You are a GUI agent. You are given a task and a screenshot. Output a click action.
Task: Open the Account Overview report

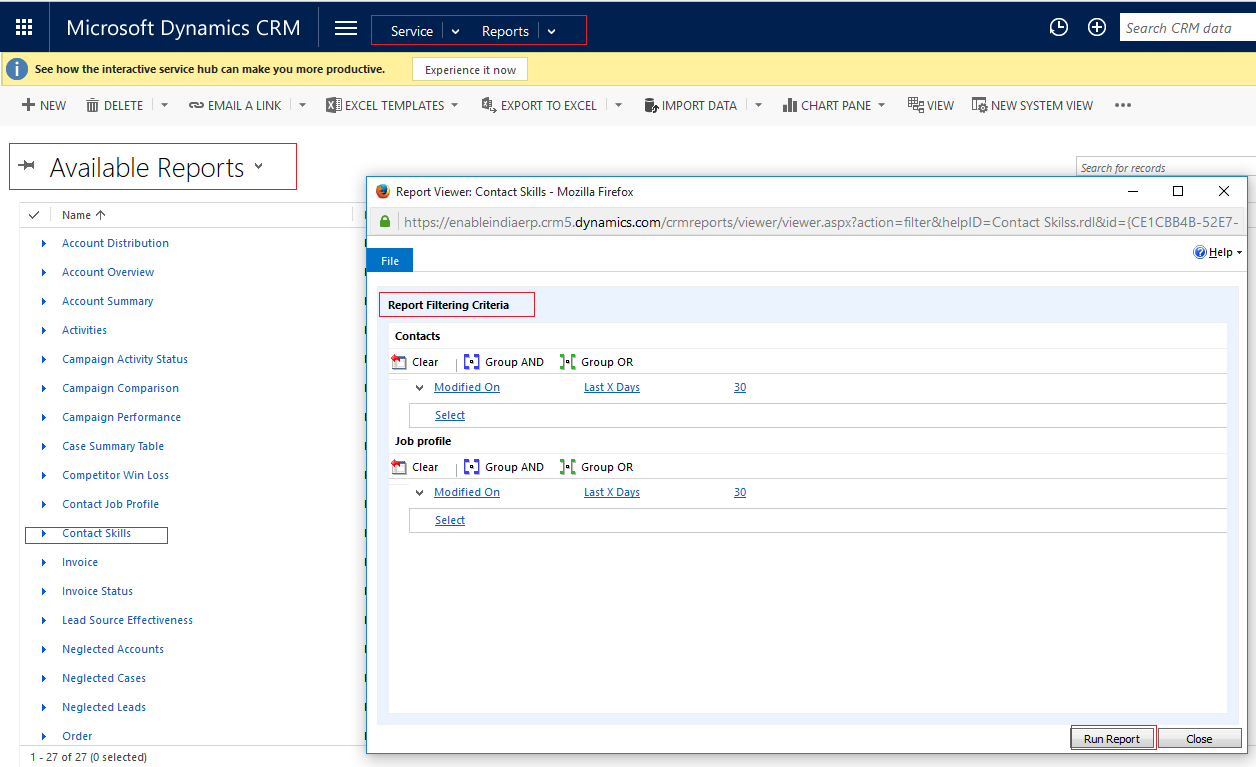pyautogui.click(x=108, y=272)
